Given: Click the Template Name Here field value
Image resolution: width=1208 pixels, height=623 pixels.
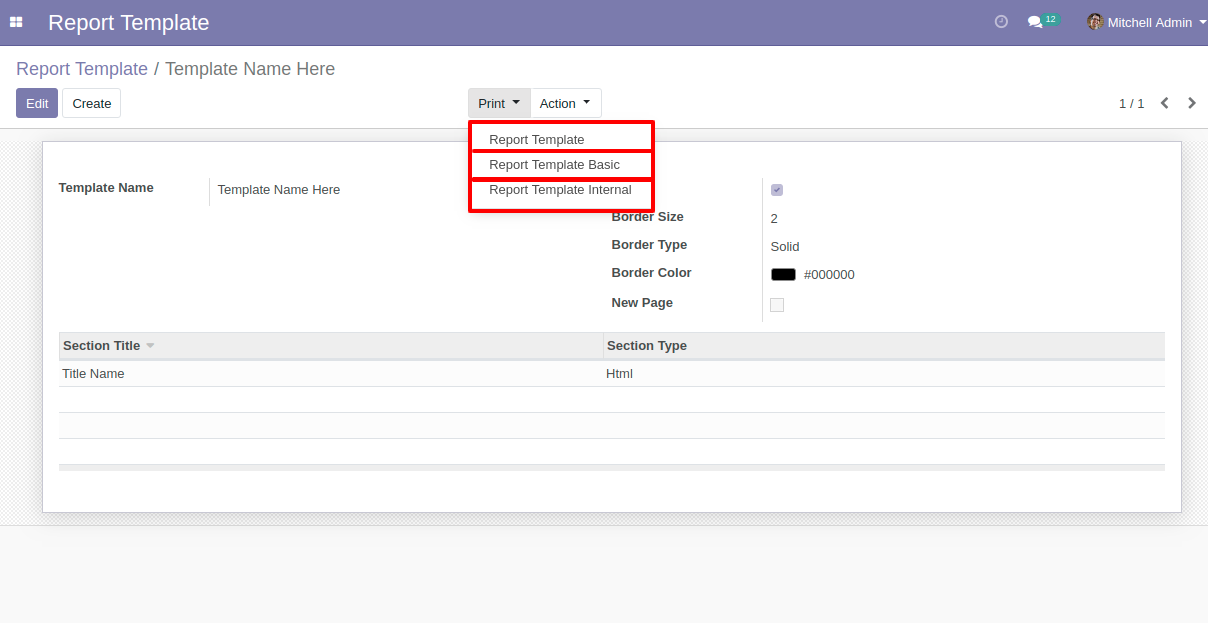Looking at the screenshot, I should click(x=279, y=190).
